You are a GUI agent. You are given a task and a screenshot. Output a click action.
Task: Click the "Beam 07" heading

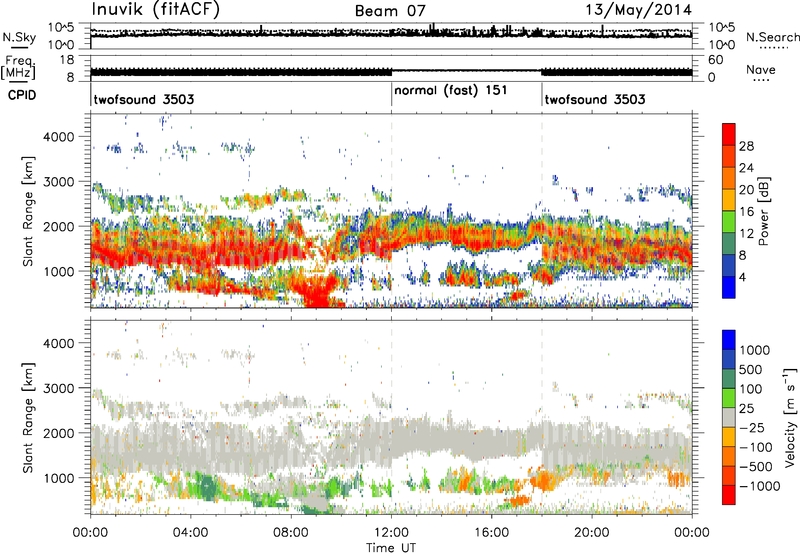(390, 11)
